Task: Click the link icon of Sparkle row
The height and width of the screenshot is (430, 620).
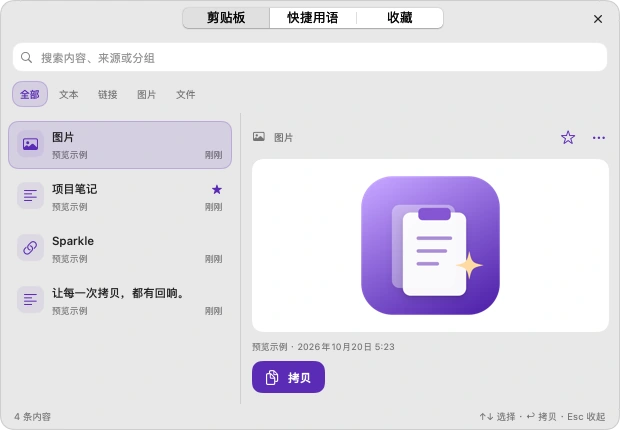Action: (x=30, y=248)
